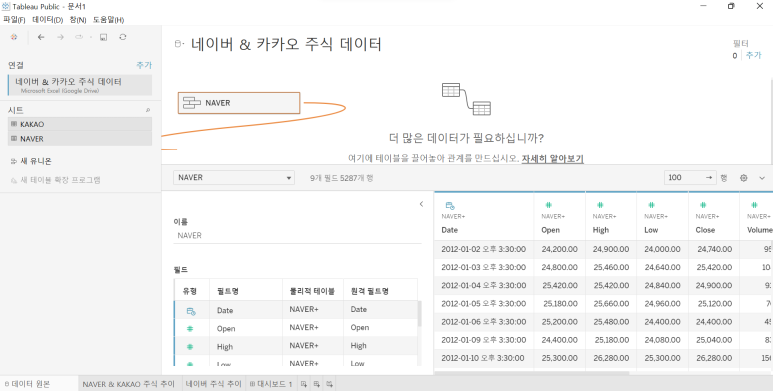Click the Date field name in field list
This screenshot has width=773, height=391.
click(225, 311)
